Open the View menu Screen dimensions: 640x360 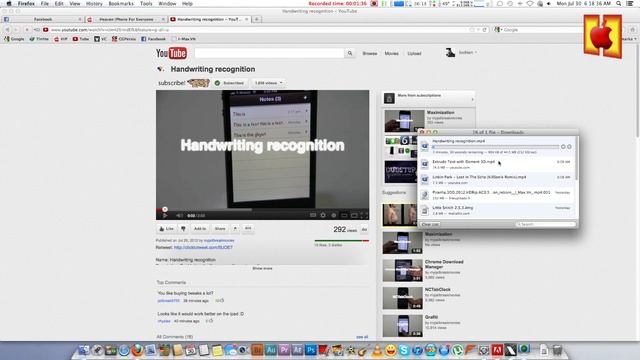click(x=75, y=4)
